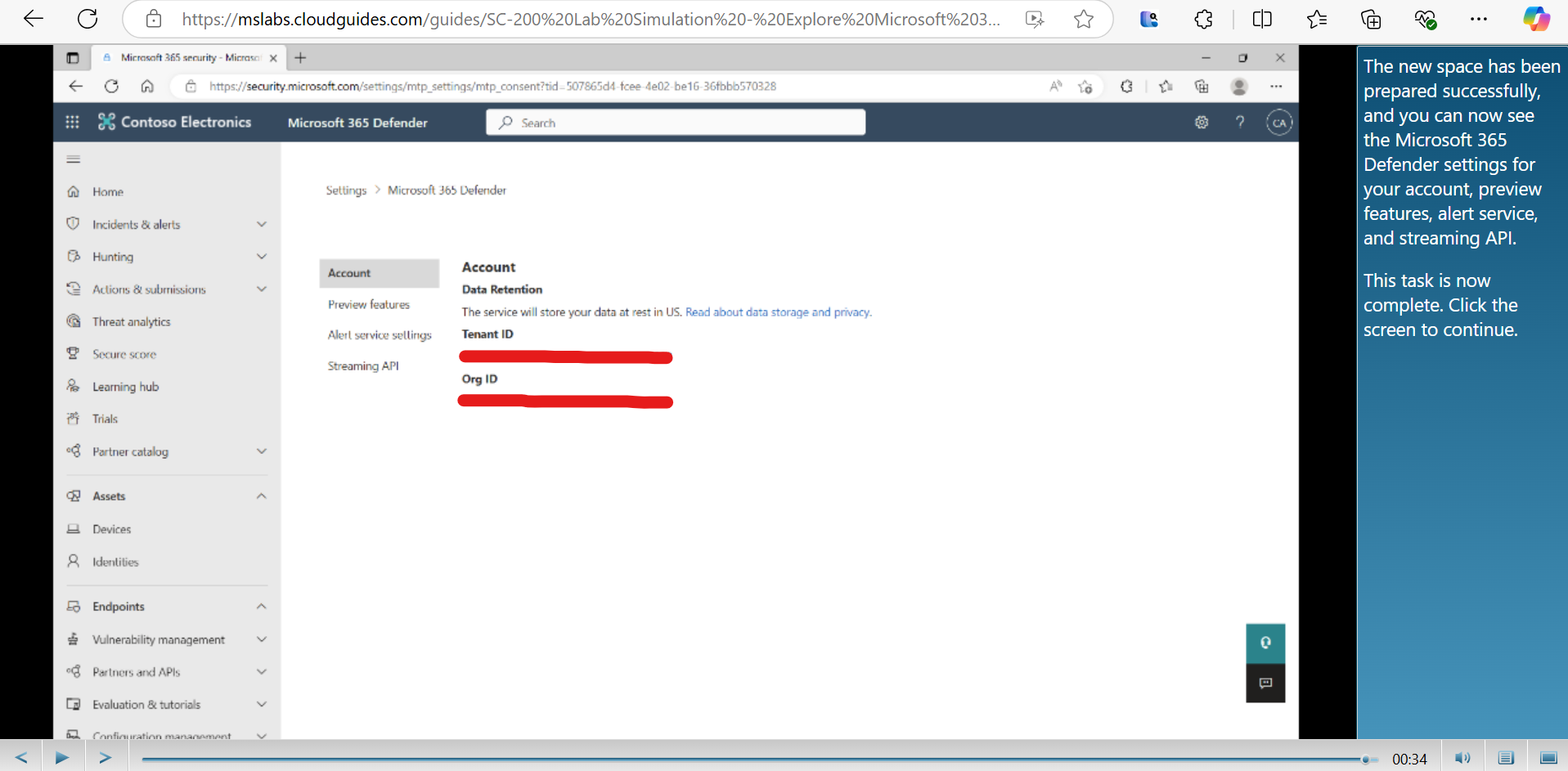Viewport: 1568px width, 771px height.
Task: Open Extensions puzzle icon in Edge toolbar
Action: click(x=1203, y=19)
